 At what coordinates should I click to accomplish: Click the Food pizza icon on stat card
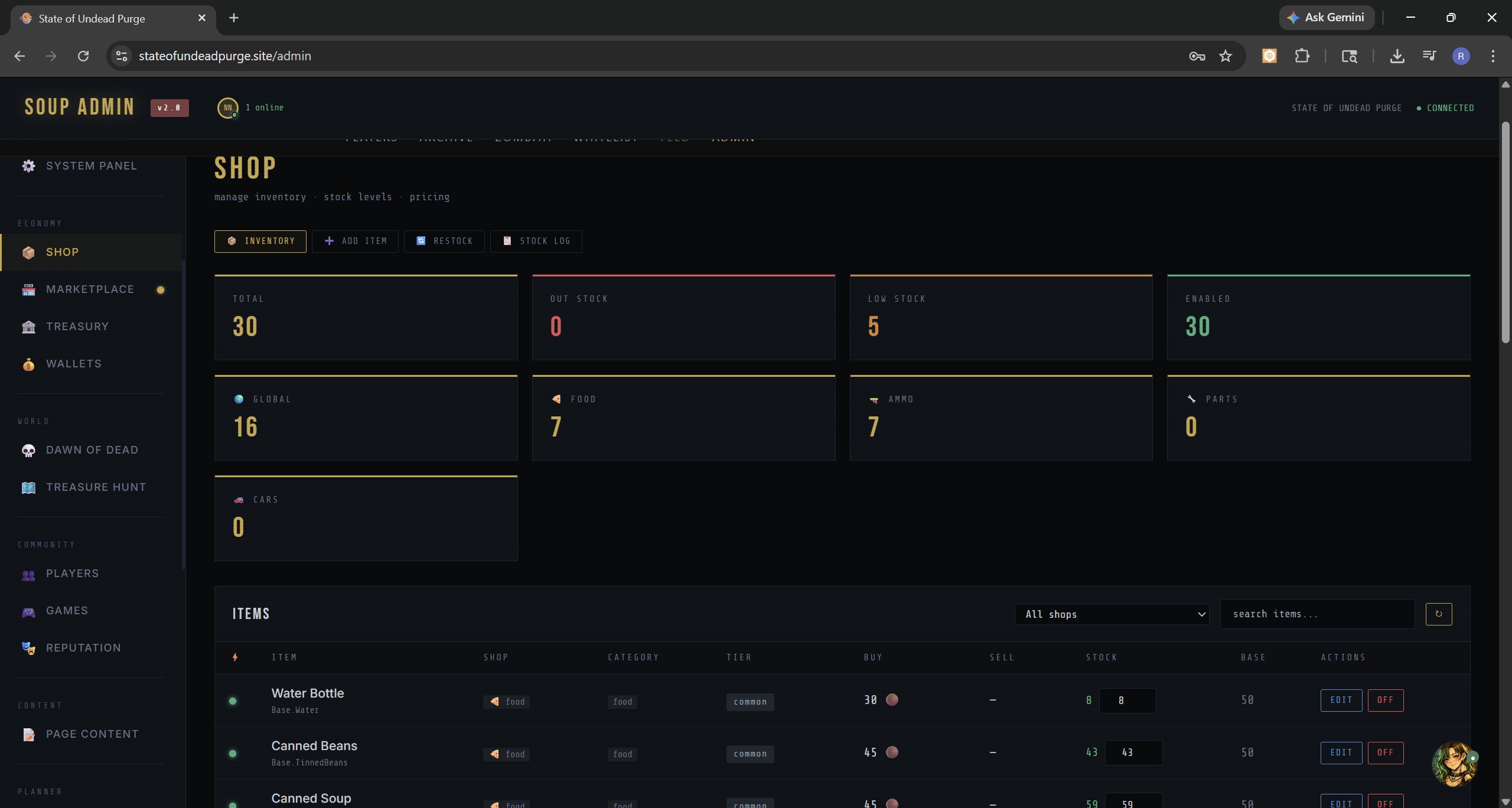(x=556, y=399)
